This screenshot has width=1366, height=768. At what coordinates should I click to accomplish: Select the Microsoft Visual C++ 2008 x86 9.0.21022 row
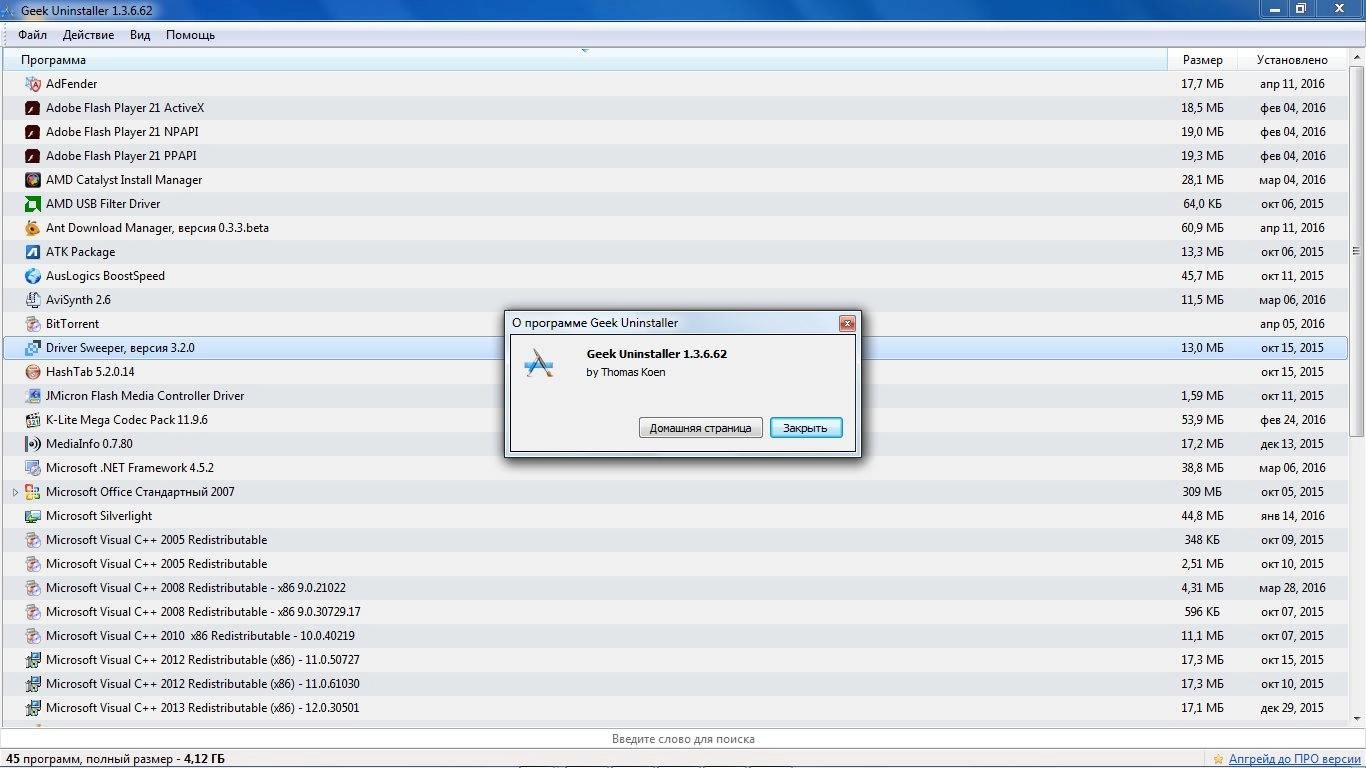coord(675,588)
